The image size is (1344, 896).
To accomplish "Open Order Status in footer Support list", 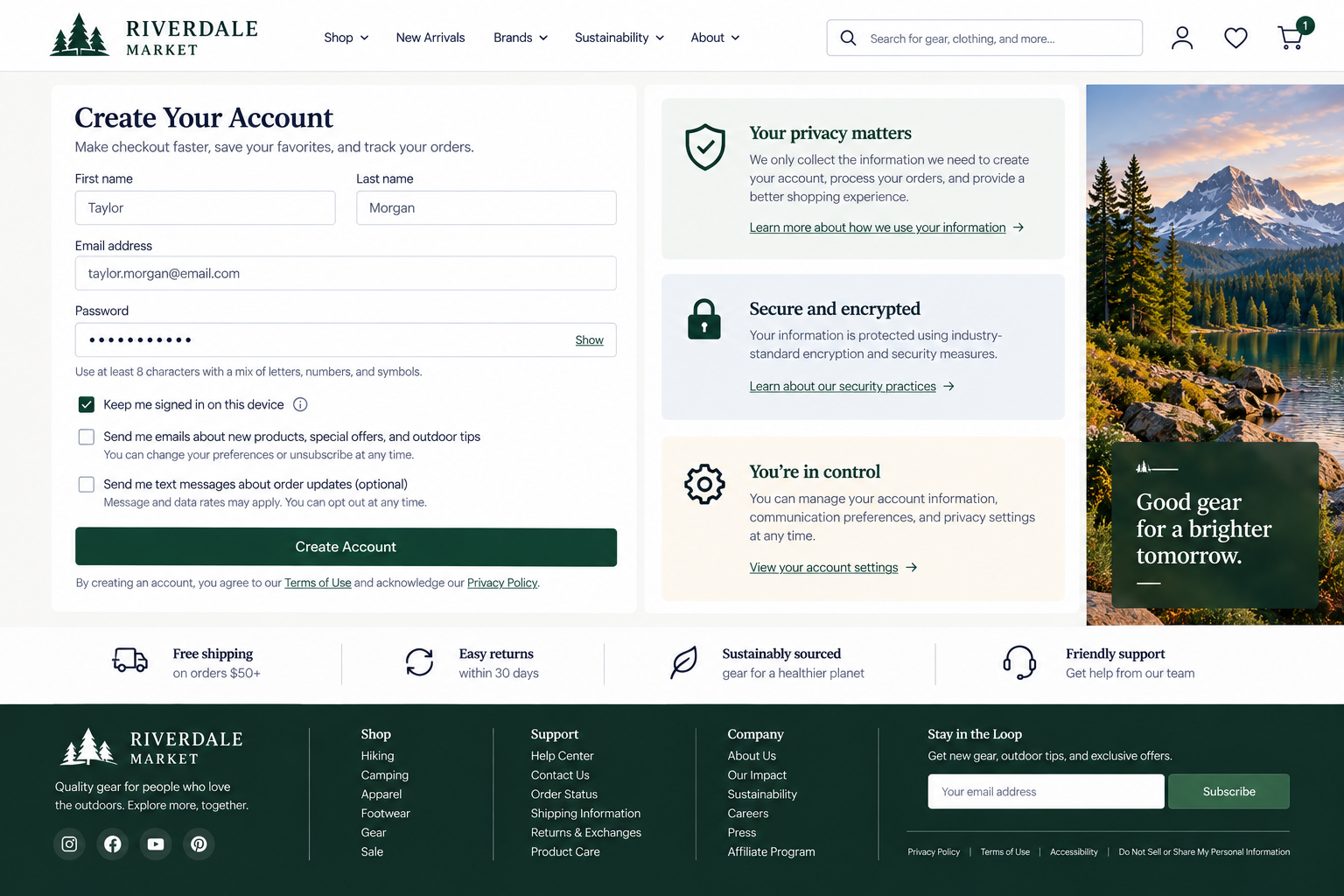I will pos(563,794).
